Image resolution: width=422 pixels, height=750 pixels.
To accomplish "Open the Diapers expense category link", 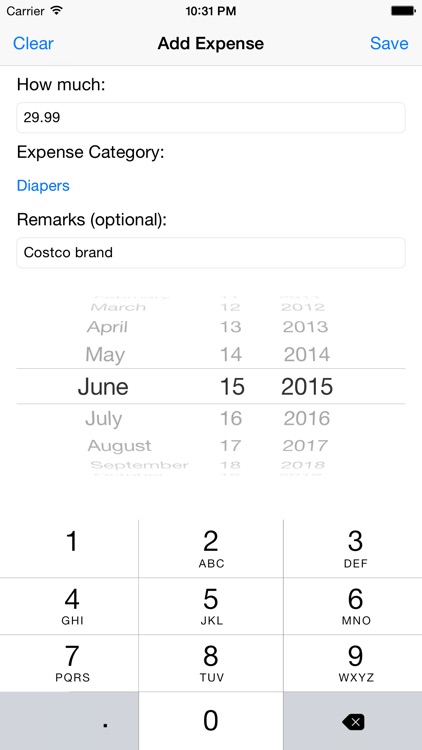I will (43, 186).
